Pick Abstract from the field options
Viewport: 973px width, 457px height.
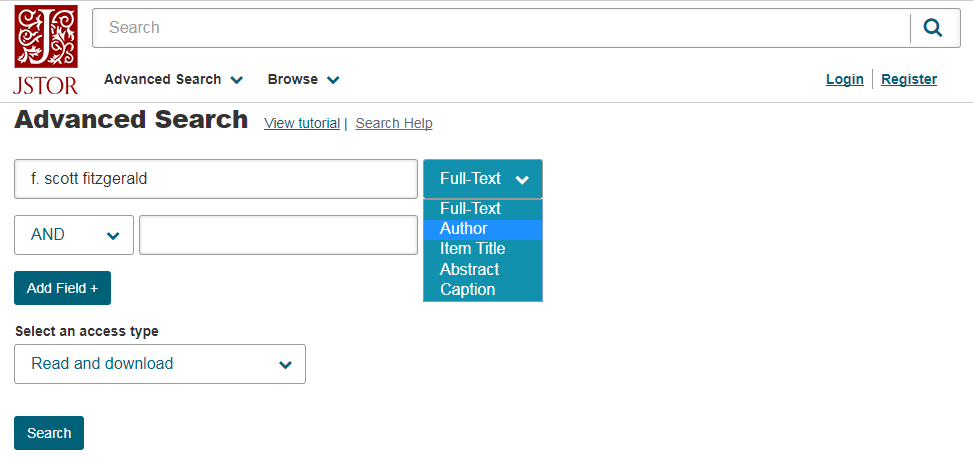pyautogui.click(x=483, y=269)
